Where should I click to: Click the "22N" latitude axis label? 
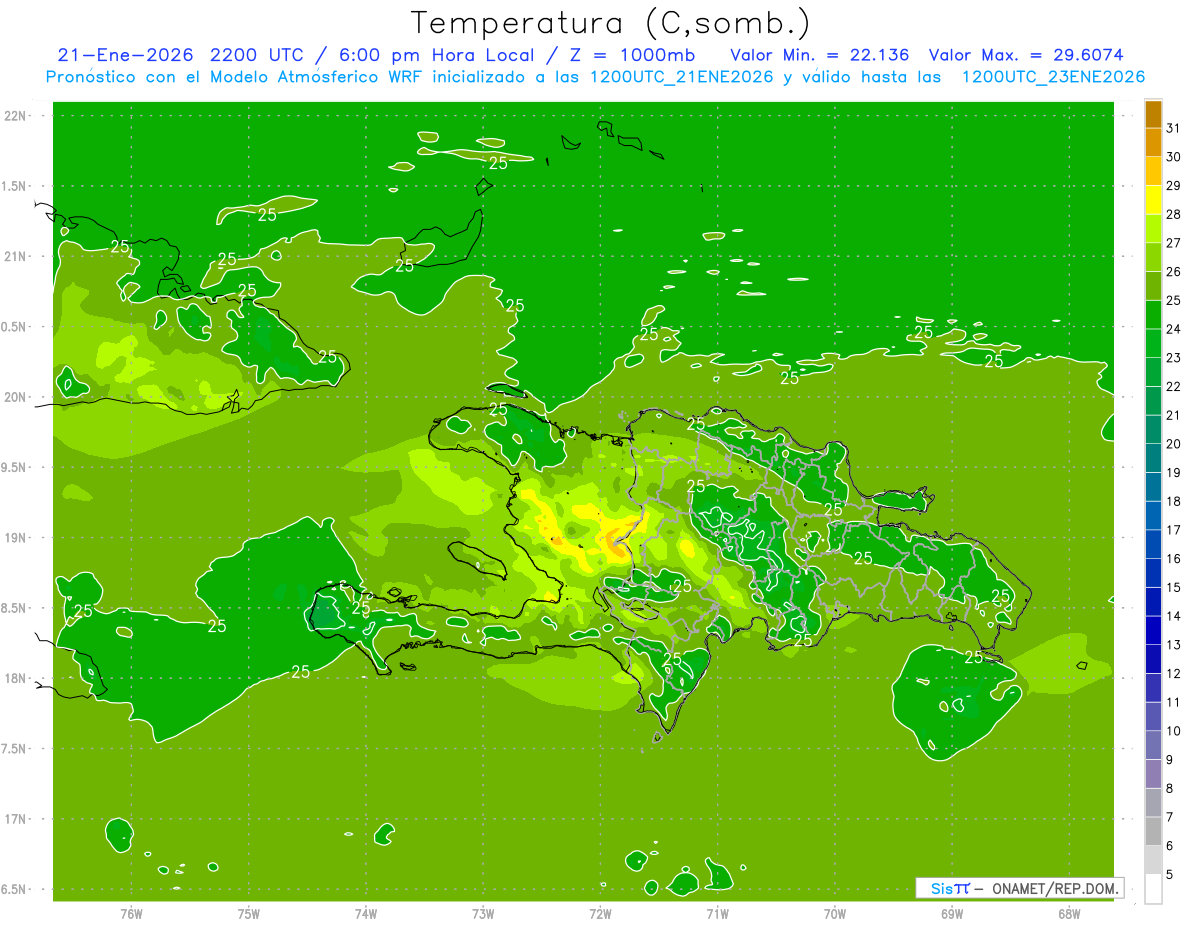tap(16, 115)
